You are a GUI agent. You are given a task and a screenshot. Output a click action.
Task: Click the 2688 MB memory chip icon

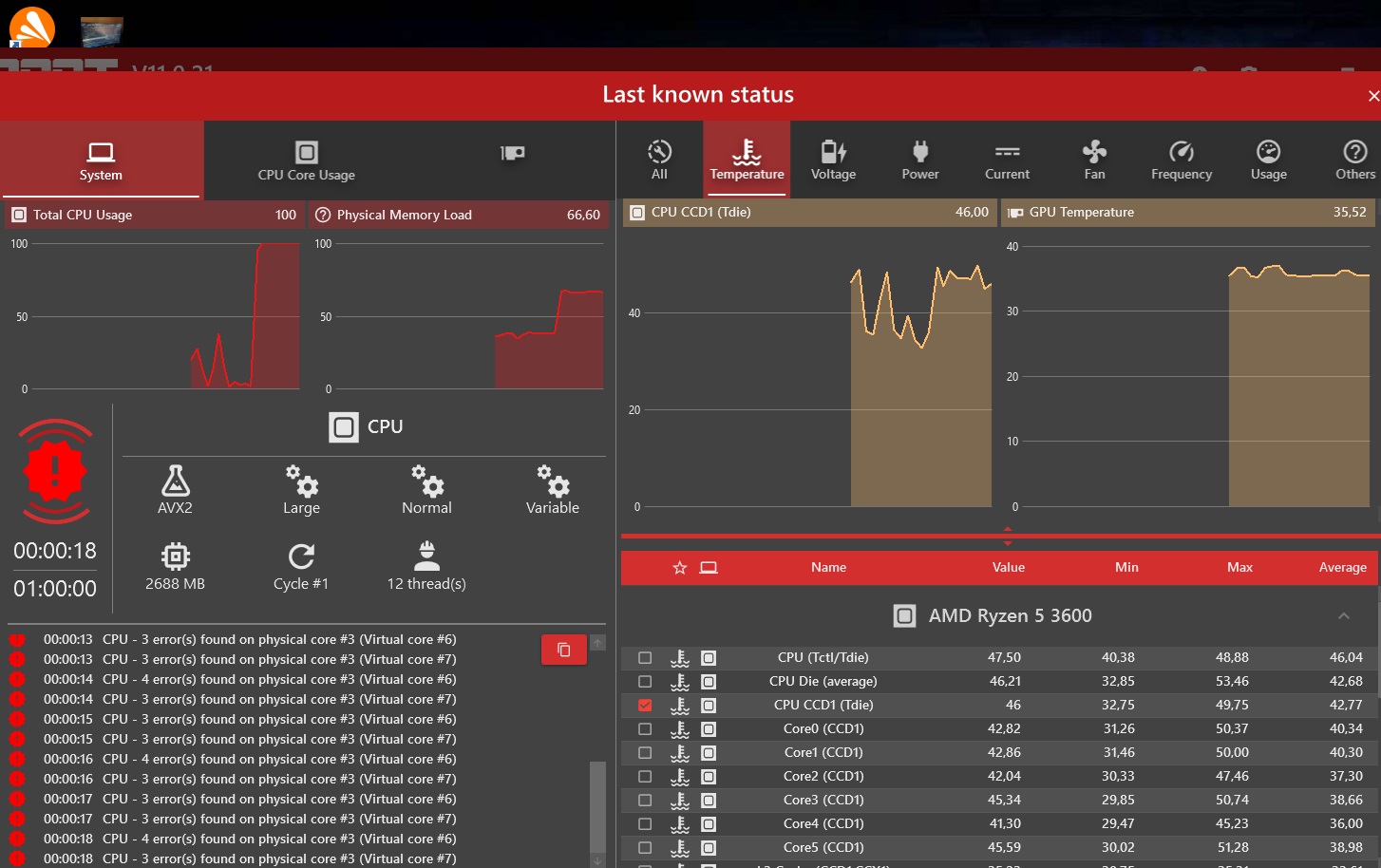[x=176, y=556]
